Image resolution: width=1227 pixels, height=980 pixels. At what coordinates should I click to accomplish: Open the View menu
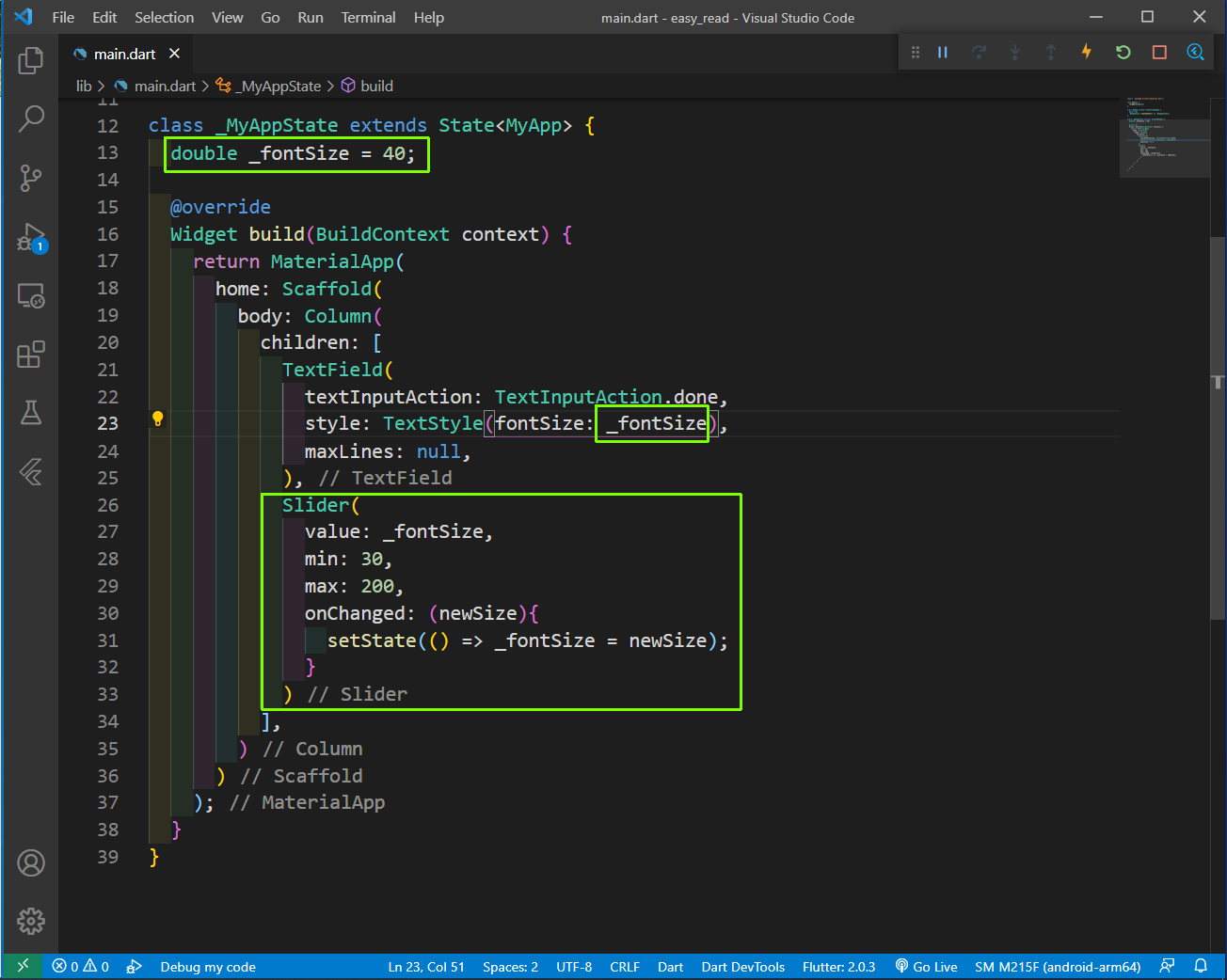[227, 17]
